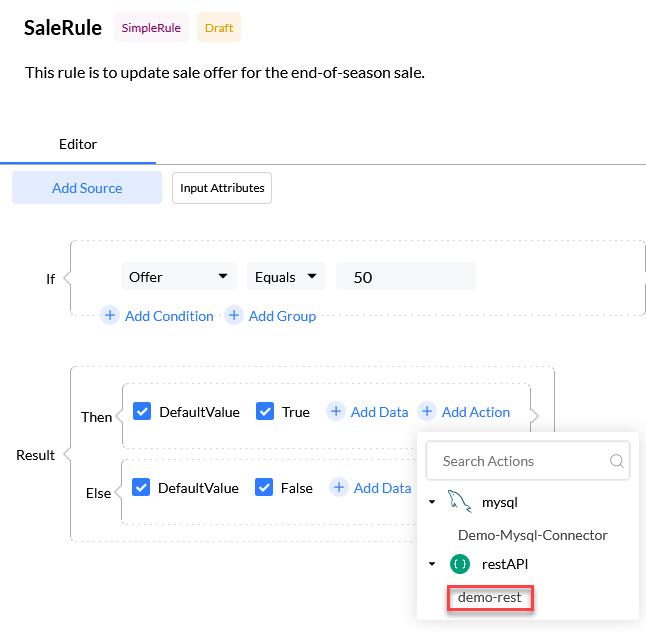Click the restAPI braces icon

(x=460, y=564)
